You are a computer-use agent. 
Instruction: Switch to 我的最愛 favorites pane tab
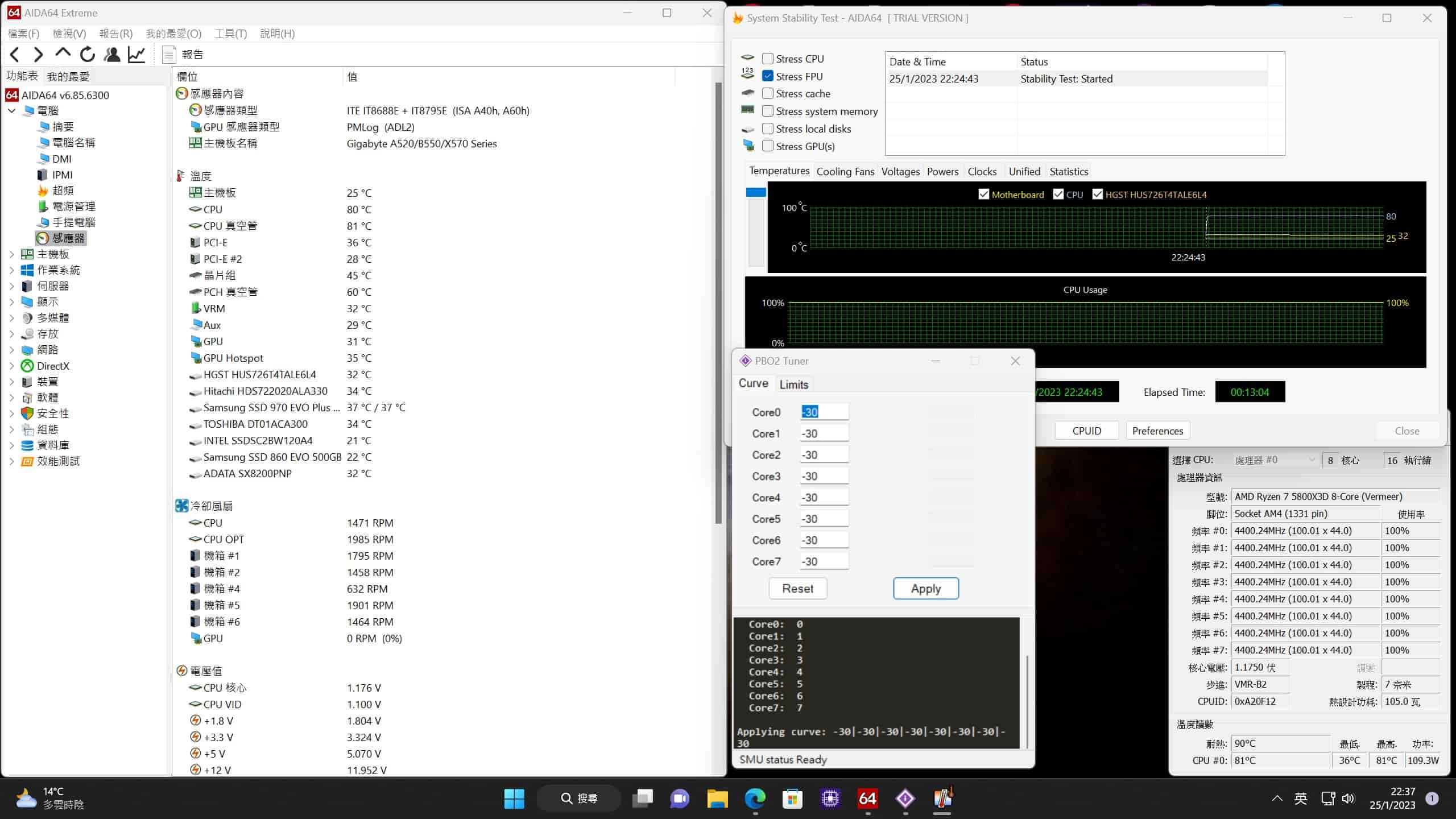[68, 76]
